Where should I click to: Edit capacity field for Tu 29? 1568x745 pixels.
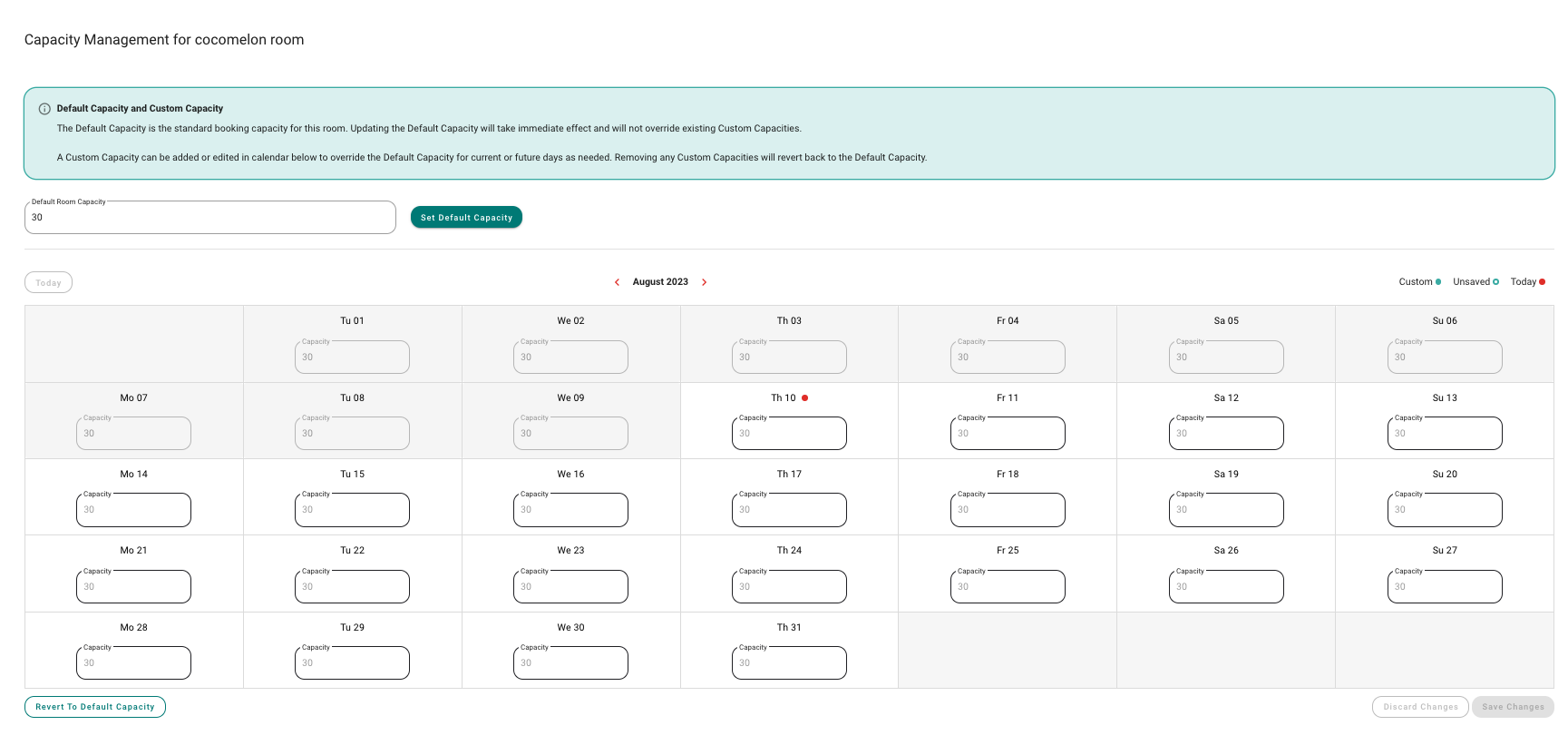coord(352,663)
